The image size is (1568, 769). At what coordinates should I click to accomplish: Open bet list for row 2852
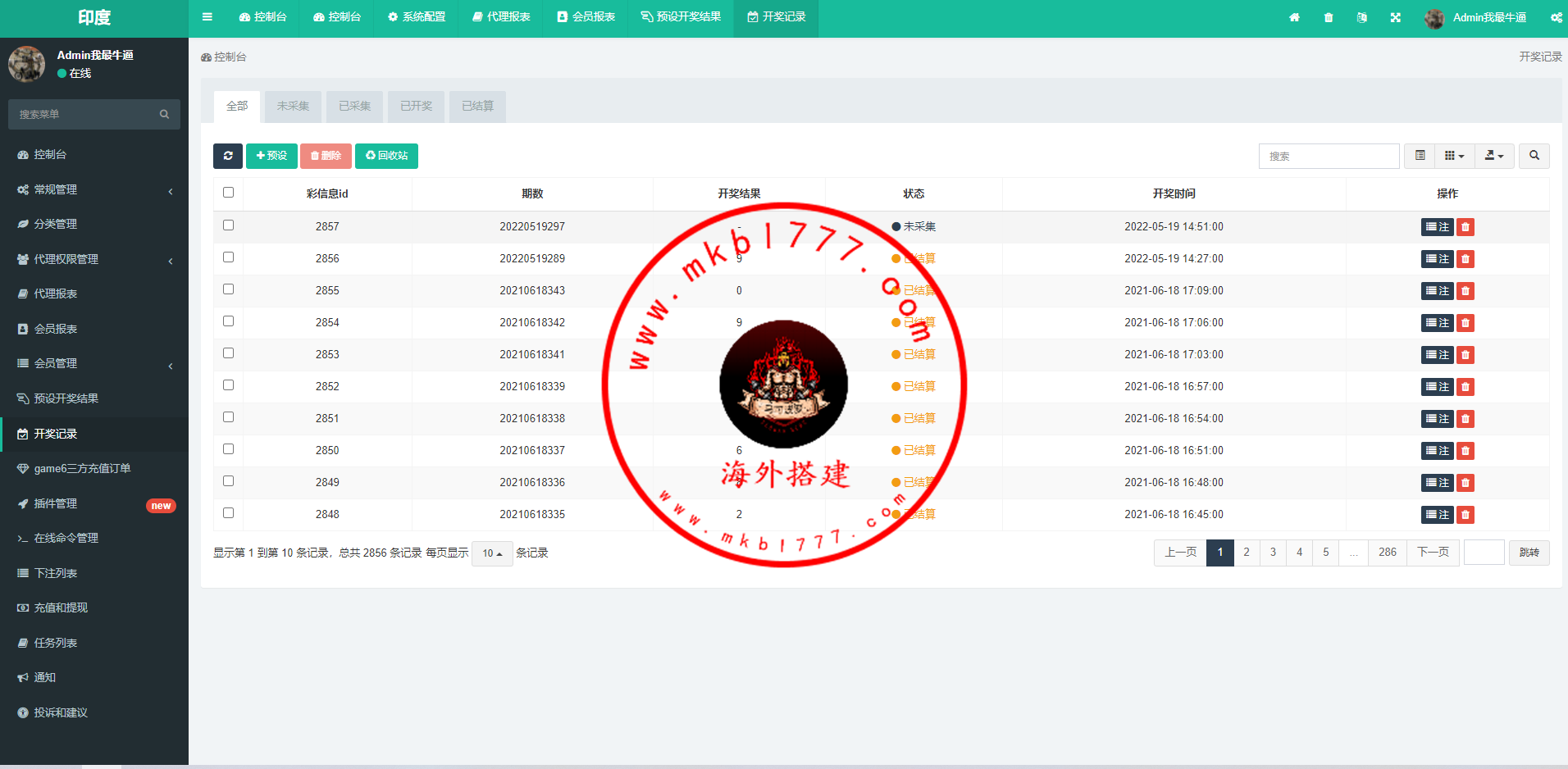[1438, 387]
